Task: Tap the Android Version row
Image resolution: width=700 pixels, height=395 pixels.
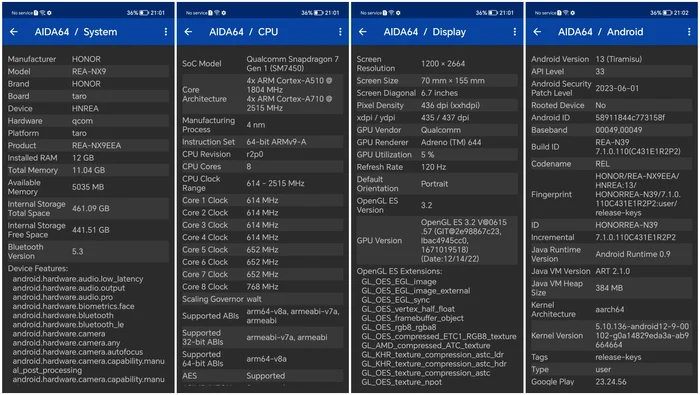Action: (611, 59)
